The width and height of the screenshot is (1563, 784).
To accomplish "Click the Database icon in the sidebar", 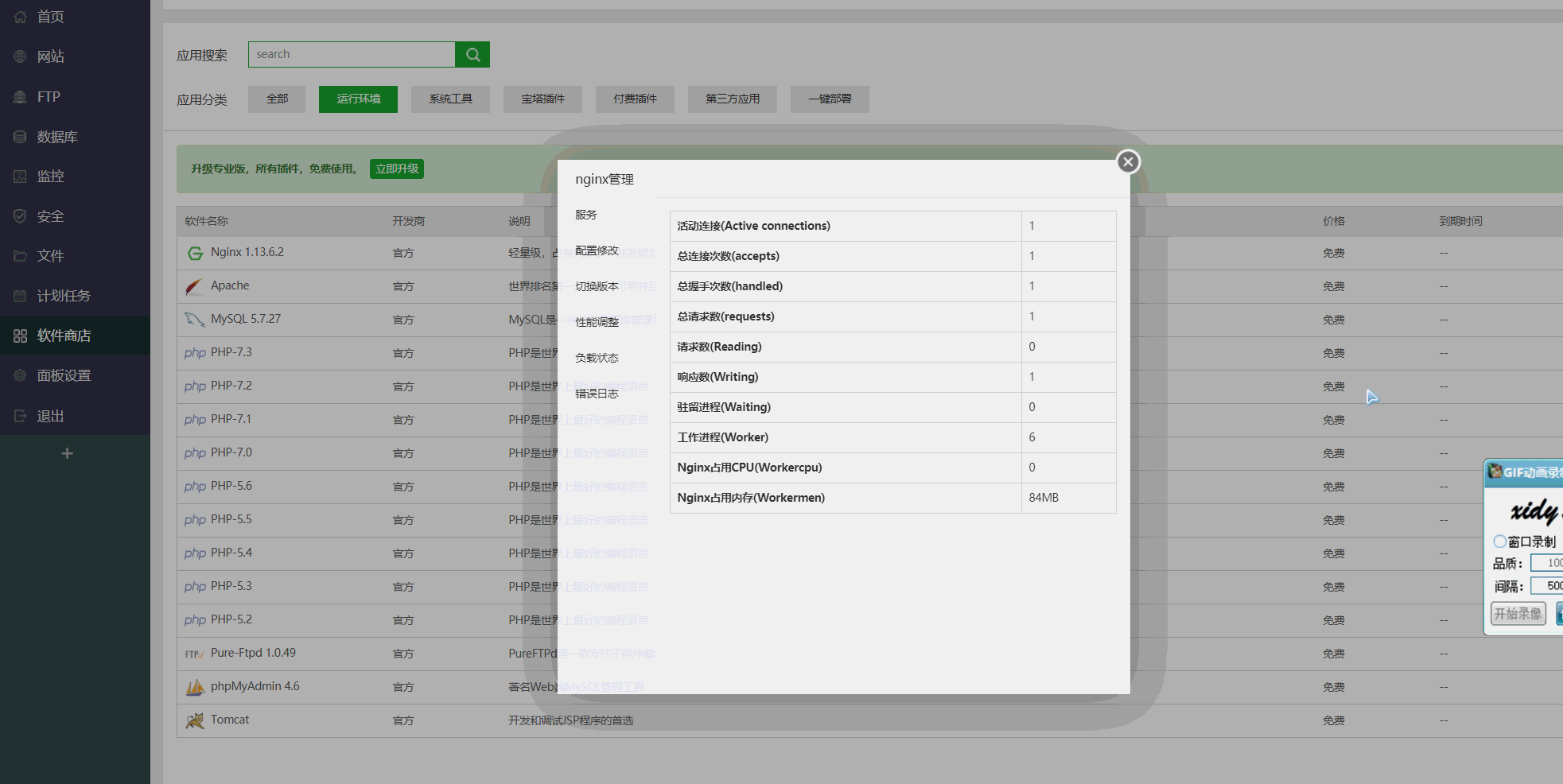I will pos(20,137).
